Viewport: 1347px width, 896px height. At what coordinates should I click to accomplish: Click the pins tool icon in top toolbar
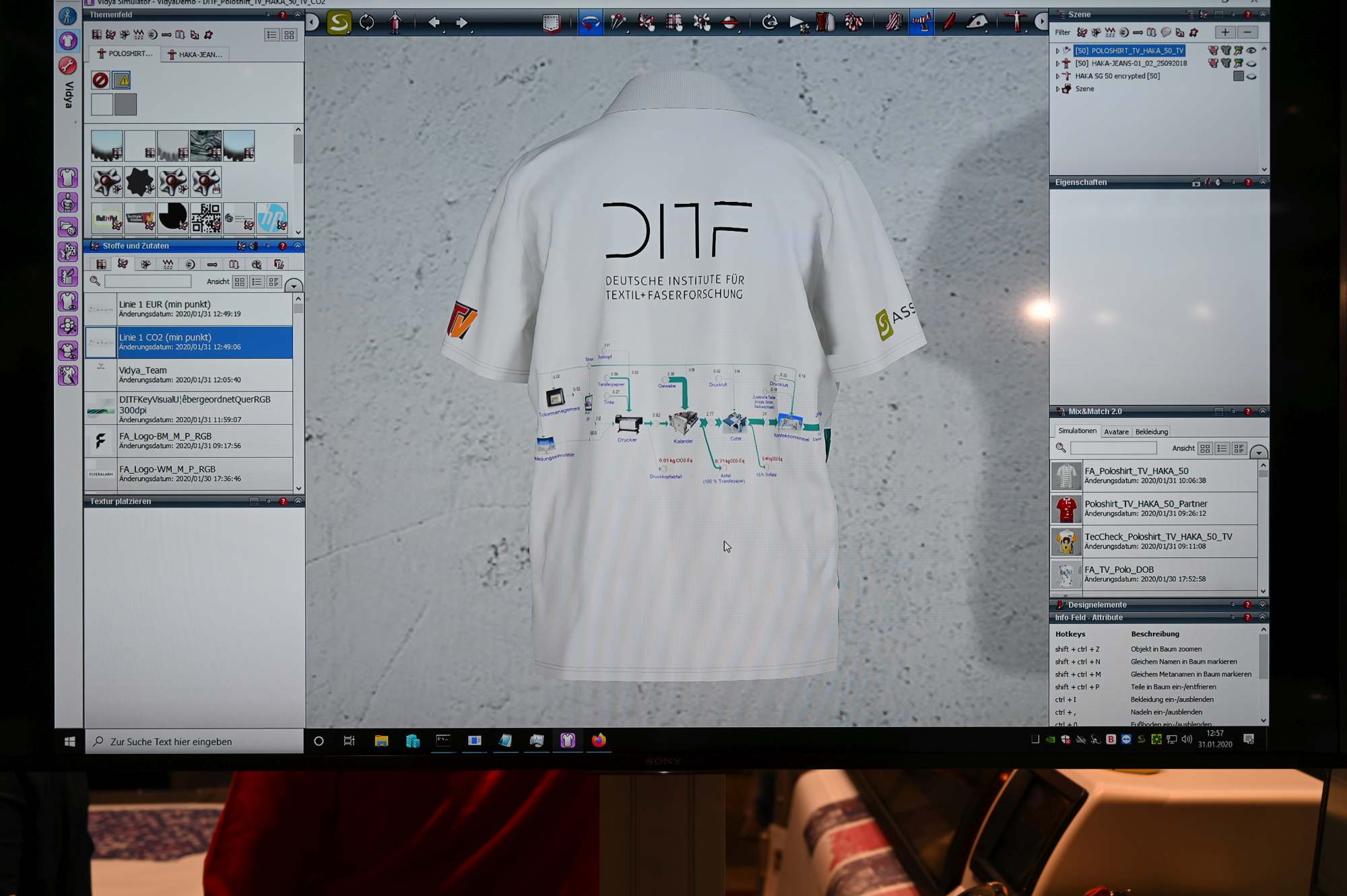618,22
